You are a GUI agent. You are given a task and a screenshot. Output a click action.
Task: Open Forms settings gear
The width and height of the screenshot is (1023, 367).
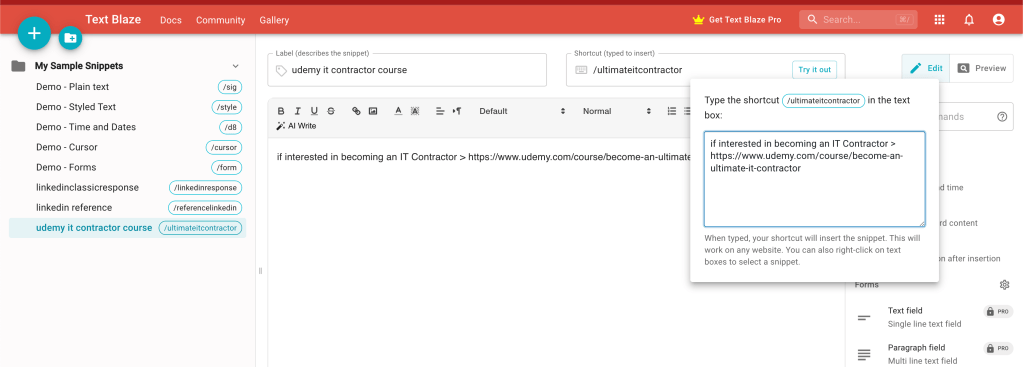(x=1005, y=285)
